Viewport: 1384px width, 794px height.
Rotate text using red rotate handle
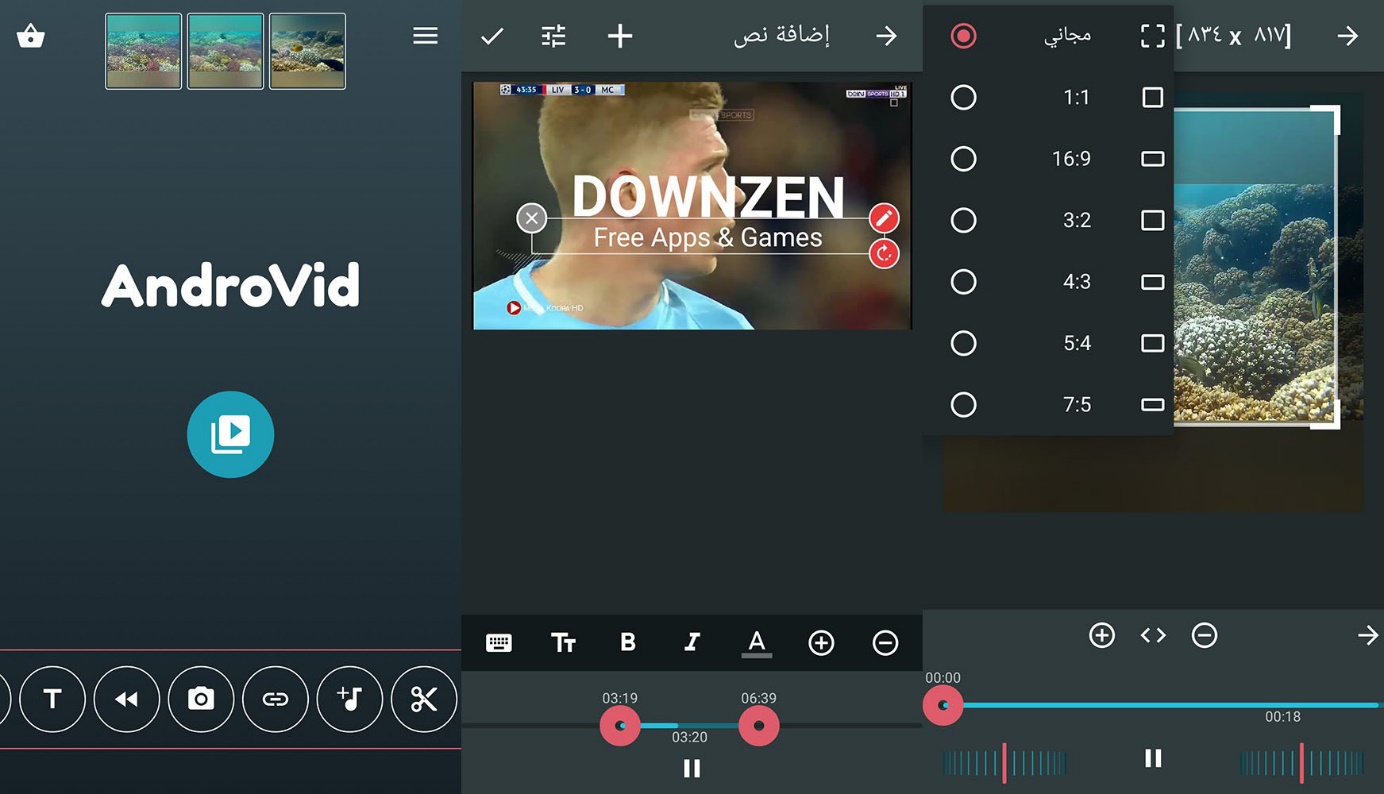click(x=883, y=254)
